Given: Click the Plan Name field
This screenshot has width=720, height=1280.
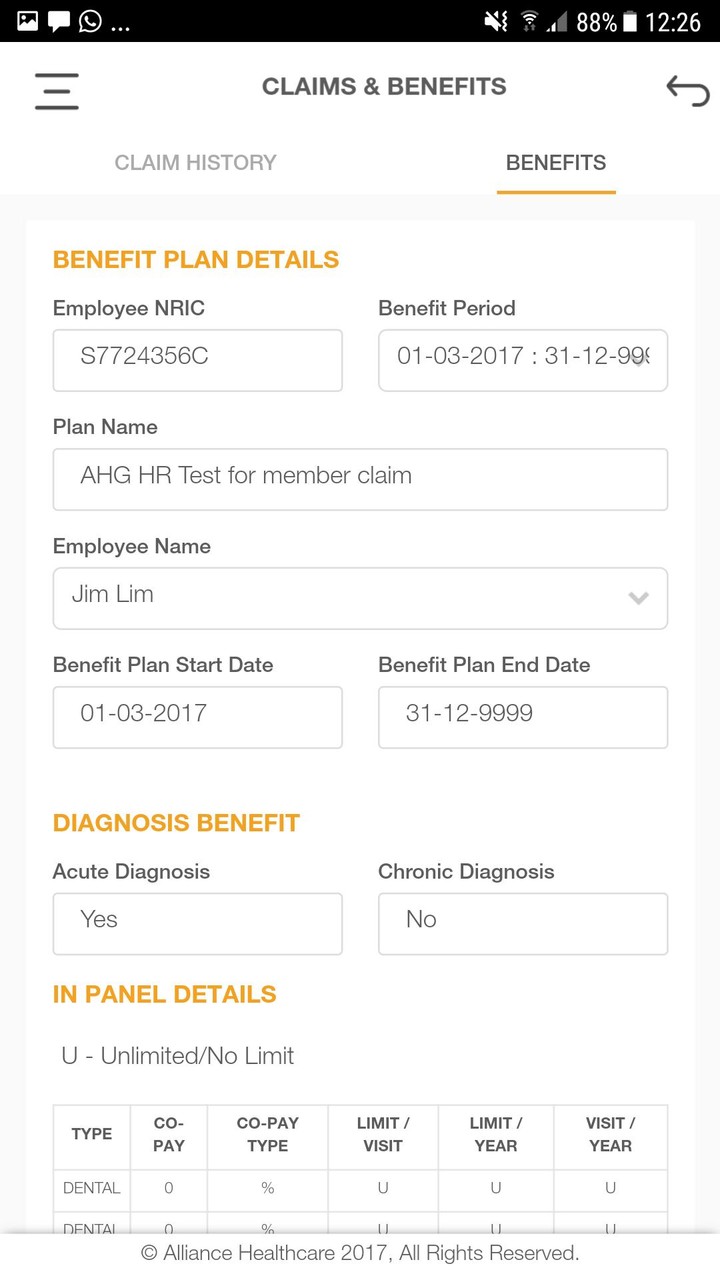Looking at the screenshot, I should coord(360,479).
